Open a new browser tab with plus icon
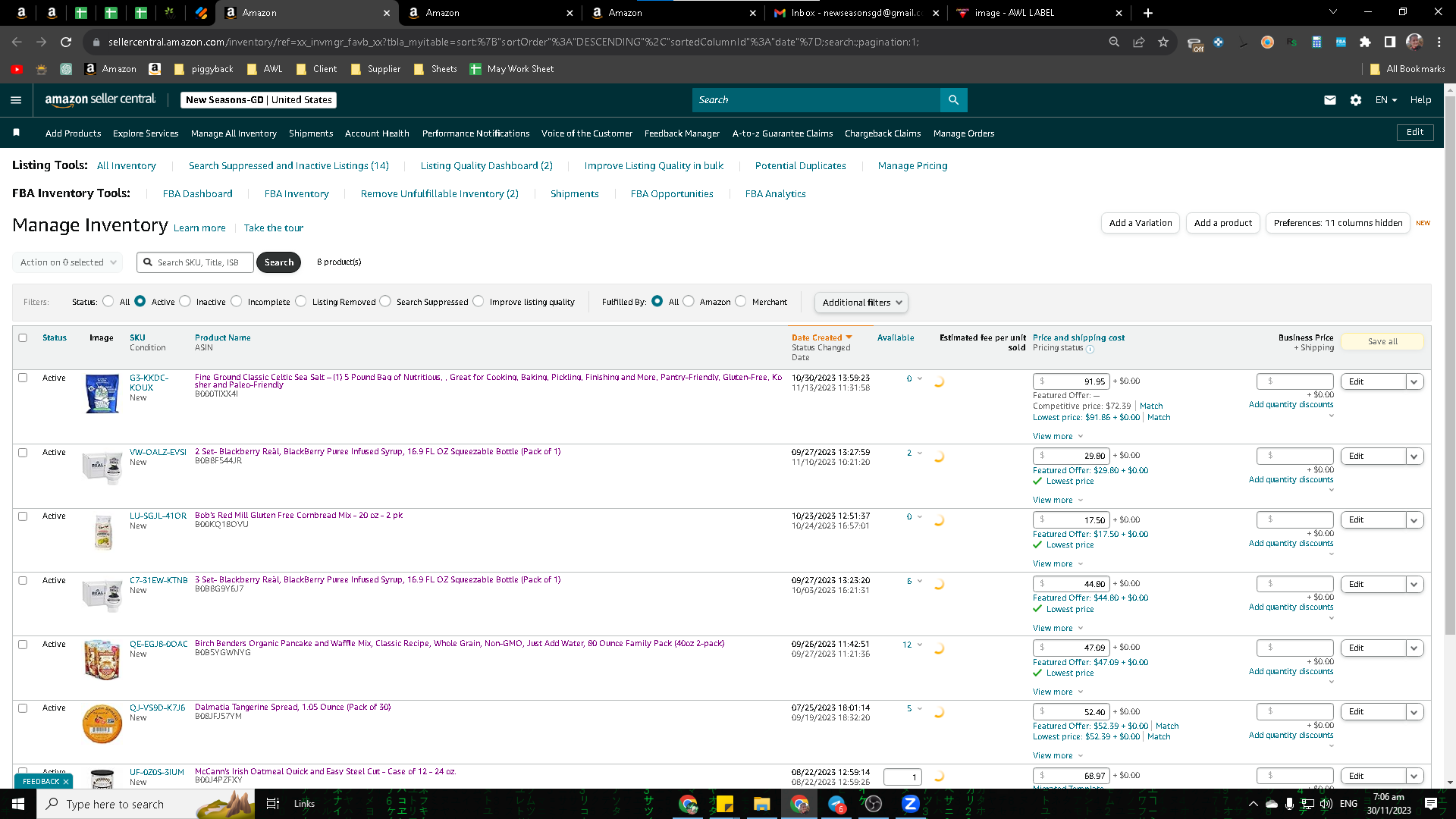 point(1148,13)
